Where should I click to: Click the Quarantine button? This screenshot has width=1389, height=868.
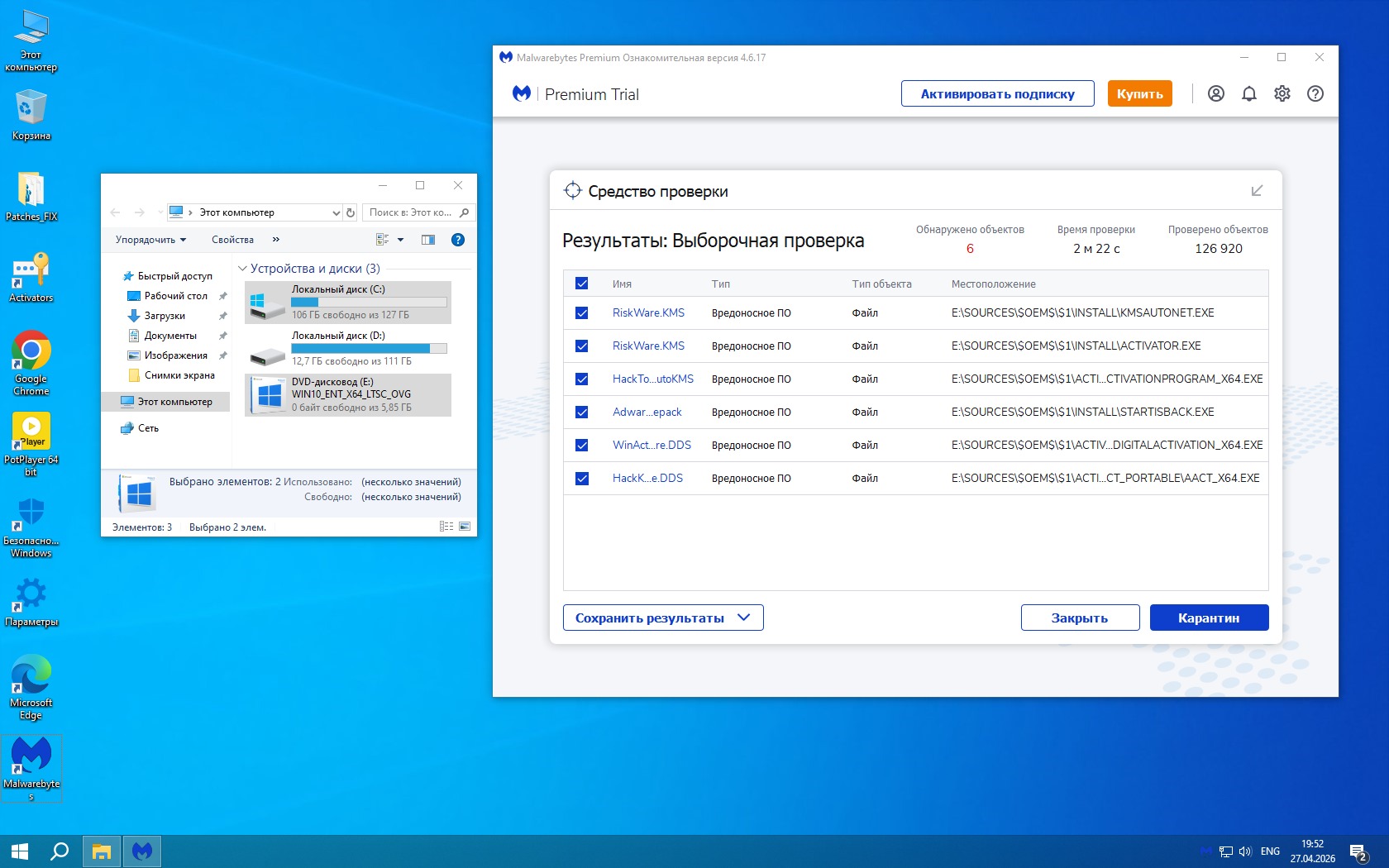[1208, 618]
